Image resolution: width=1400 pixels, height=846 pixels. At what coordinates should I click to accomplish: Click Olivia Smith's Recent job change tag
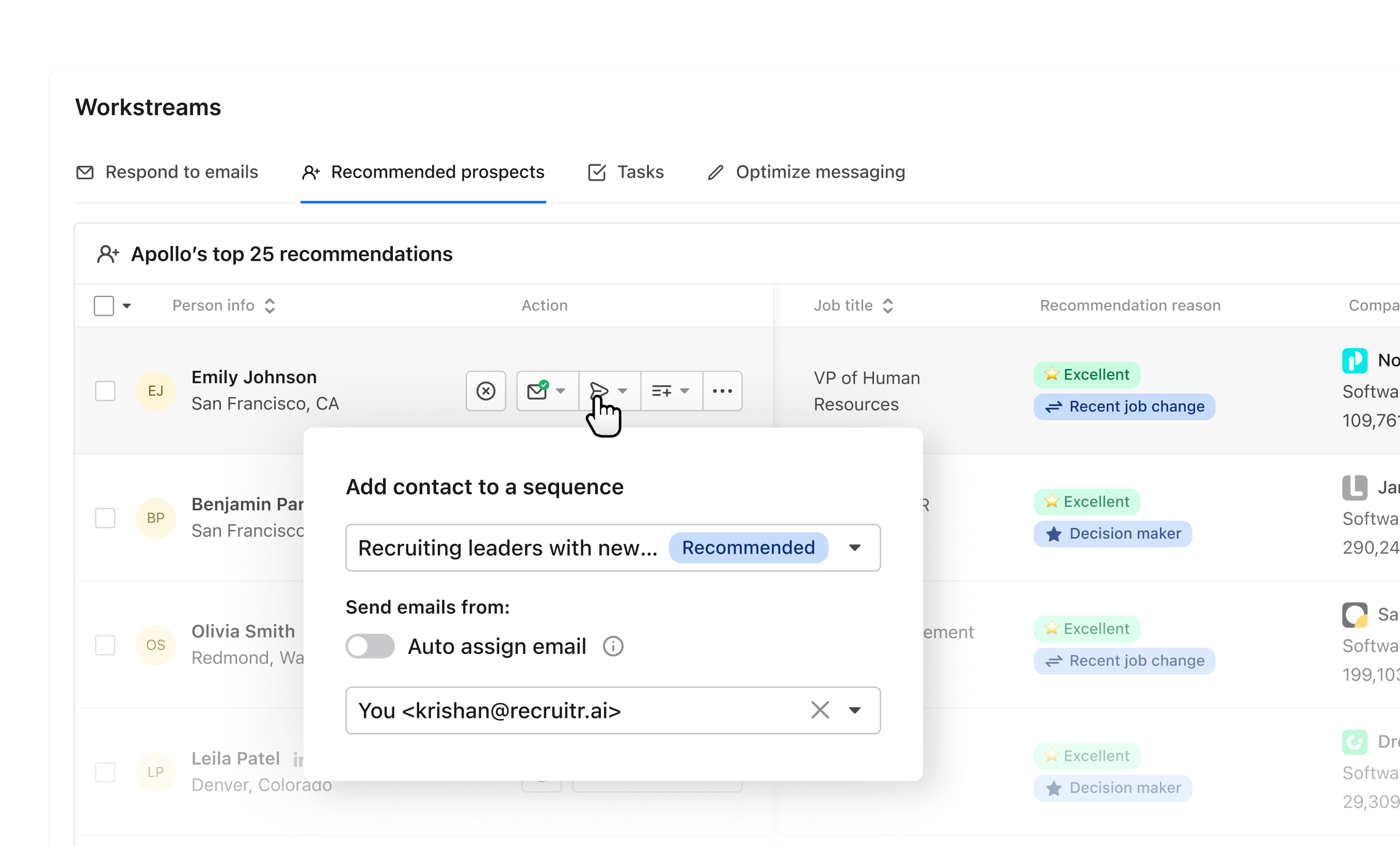[x=1124, y=661]
